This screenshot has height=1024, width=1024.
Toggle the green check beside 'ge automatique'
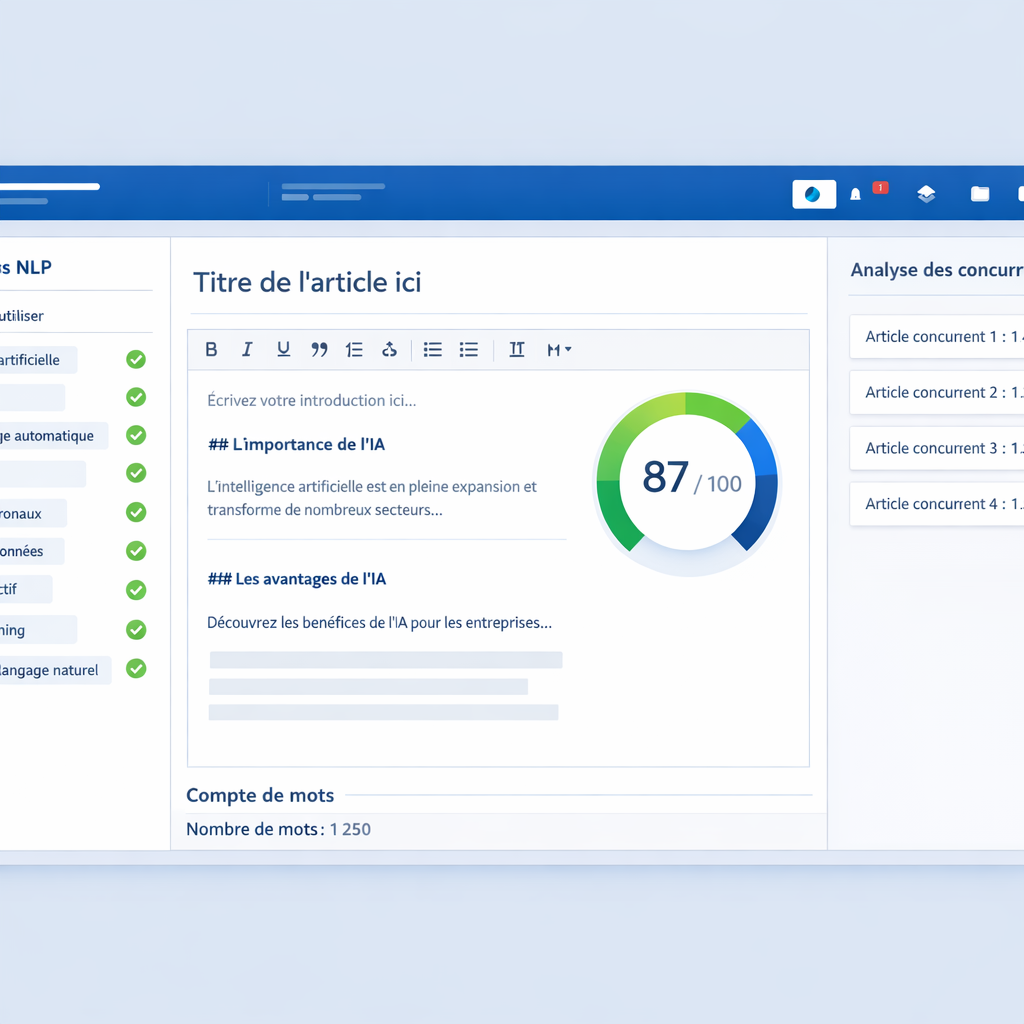point(136,435)
